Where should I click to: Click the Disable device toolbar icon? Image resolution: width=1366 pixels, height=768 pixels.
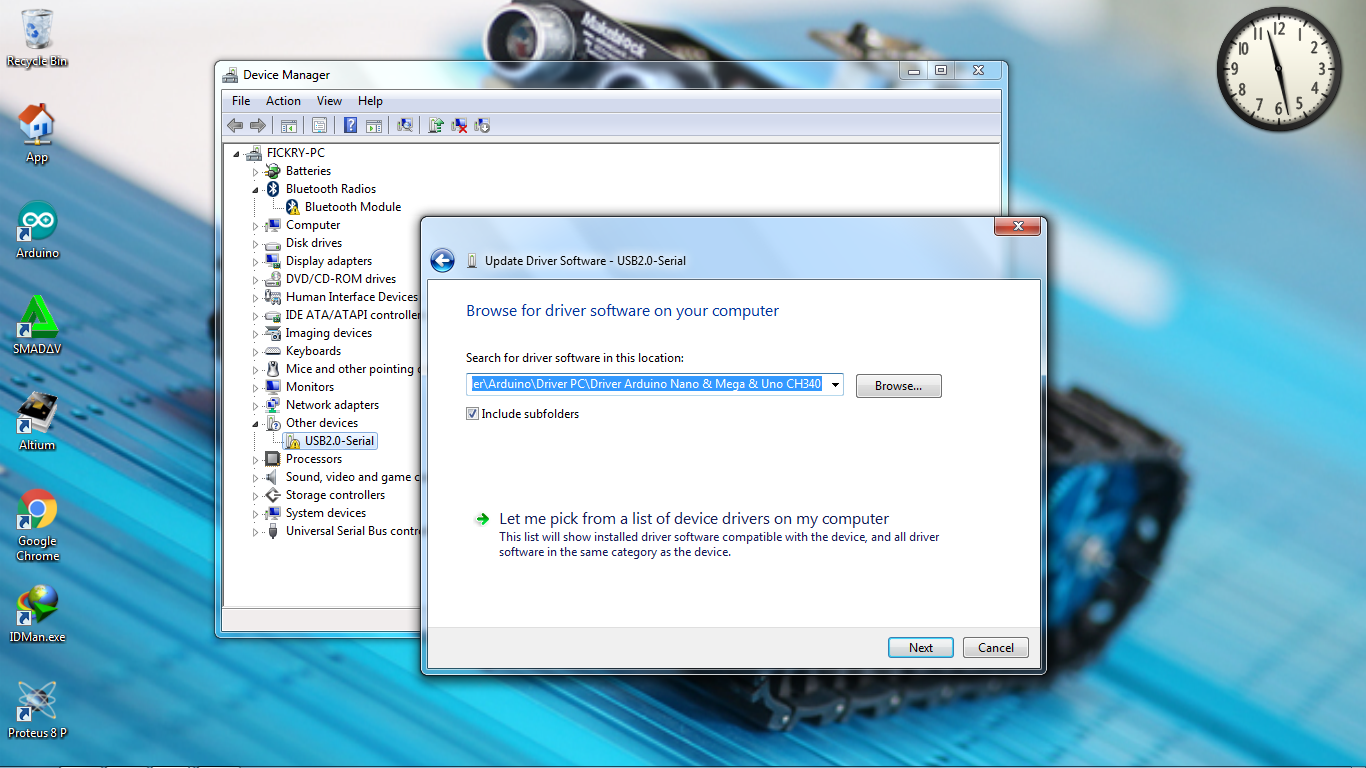(481, 125)
